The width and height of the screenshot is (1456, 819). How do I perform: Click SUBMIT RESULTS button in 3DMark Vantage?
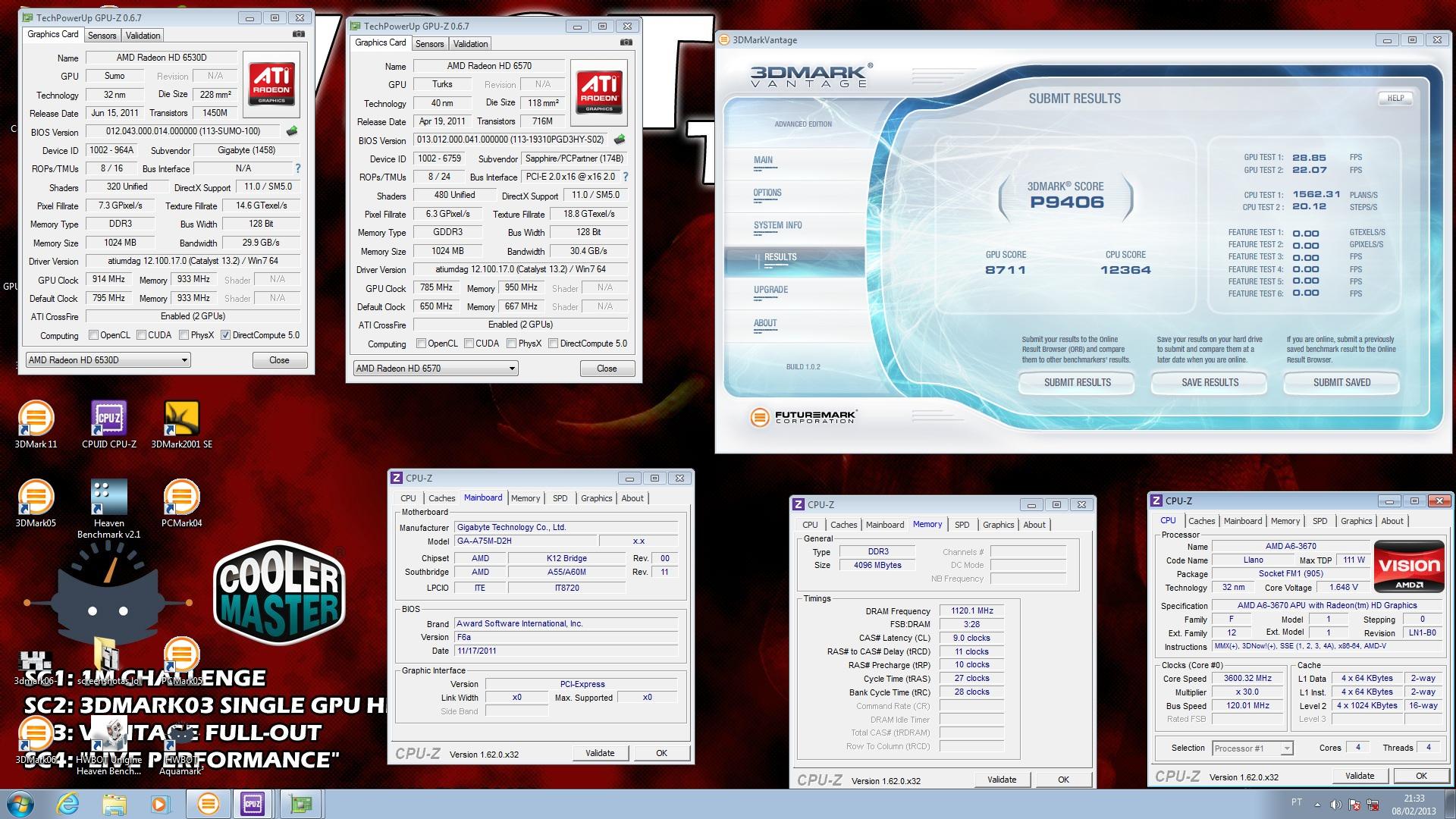click(x=1077, y=383)
